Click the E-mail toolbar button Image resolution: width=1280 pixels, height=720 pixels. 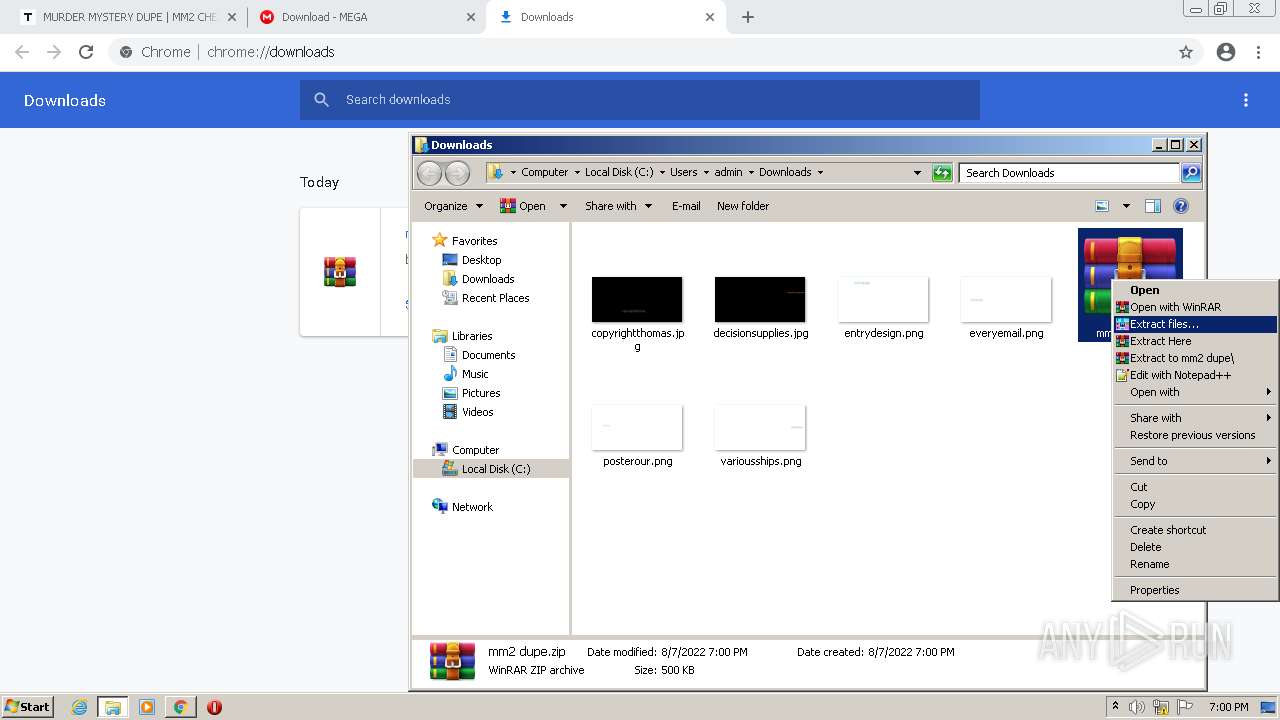click(686, 206)
